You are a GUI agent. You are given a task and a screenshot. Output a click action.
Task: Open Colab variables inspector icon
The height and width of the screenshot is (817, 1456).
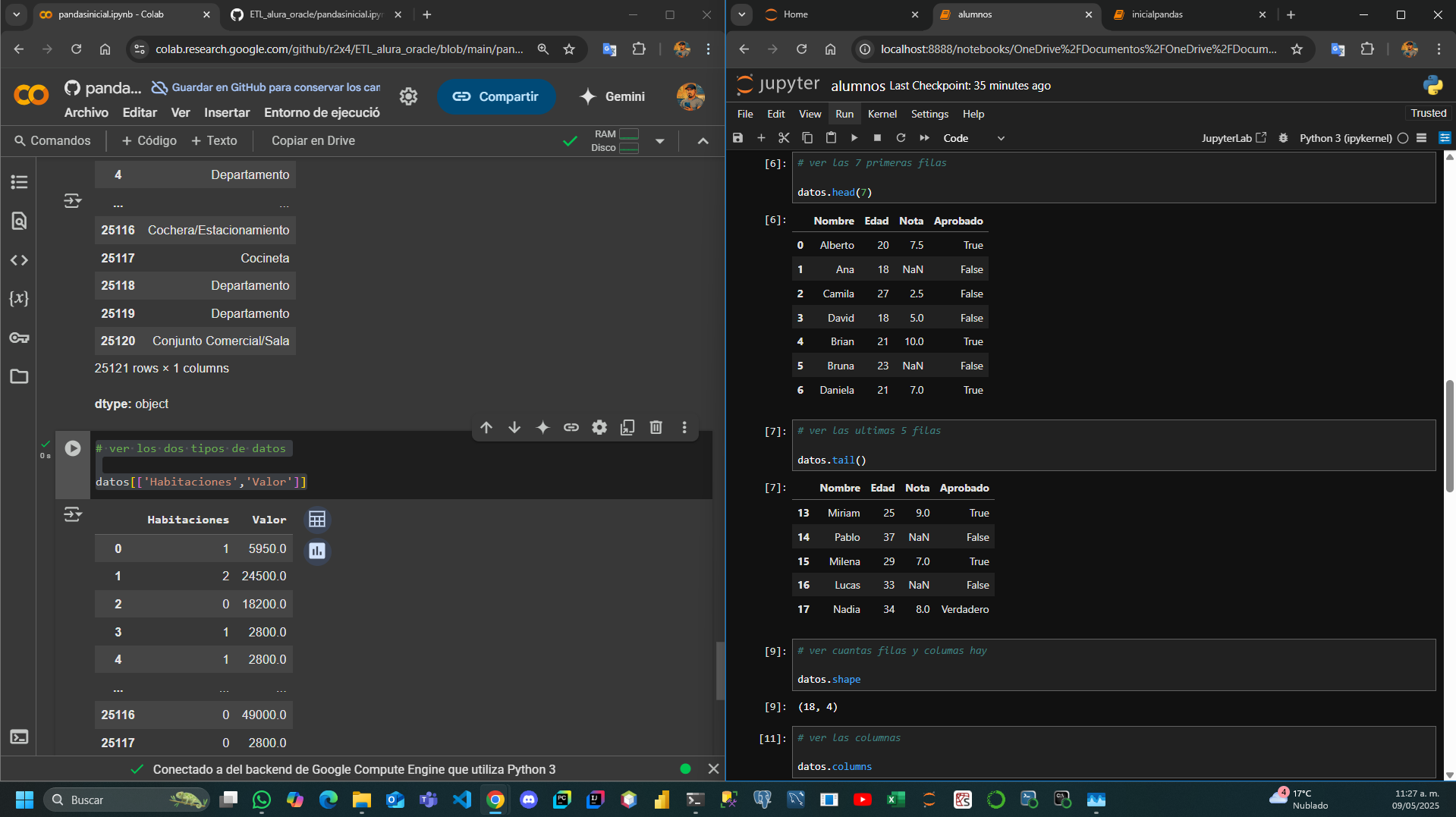tap(19, 298)
